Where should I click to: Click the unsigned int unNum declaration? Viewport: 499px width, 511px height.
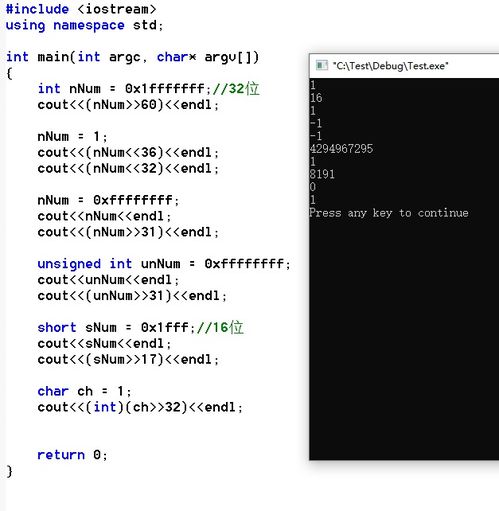click(164, 264)
